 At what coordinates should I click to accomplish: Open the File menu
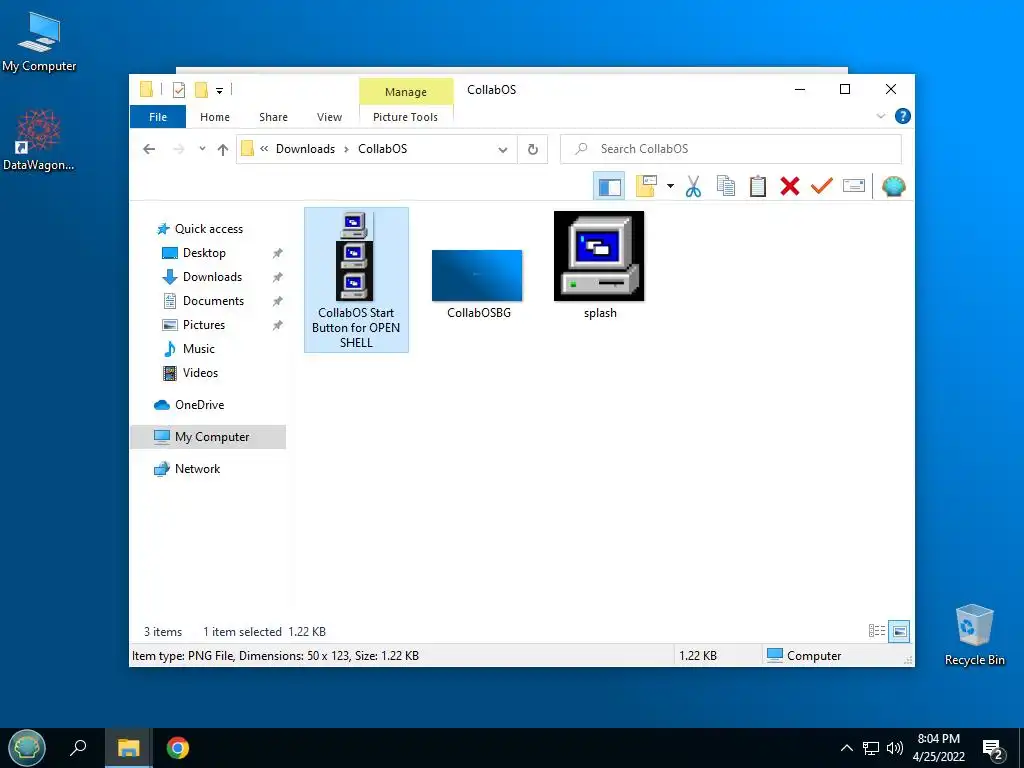click(x=158, y=117)
